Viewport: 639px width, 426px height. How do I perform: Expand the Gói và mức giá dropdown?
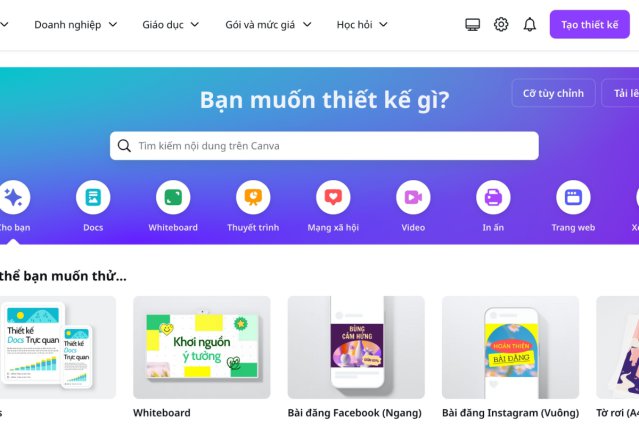click(x=269, y=24)
